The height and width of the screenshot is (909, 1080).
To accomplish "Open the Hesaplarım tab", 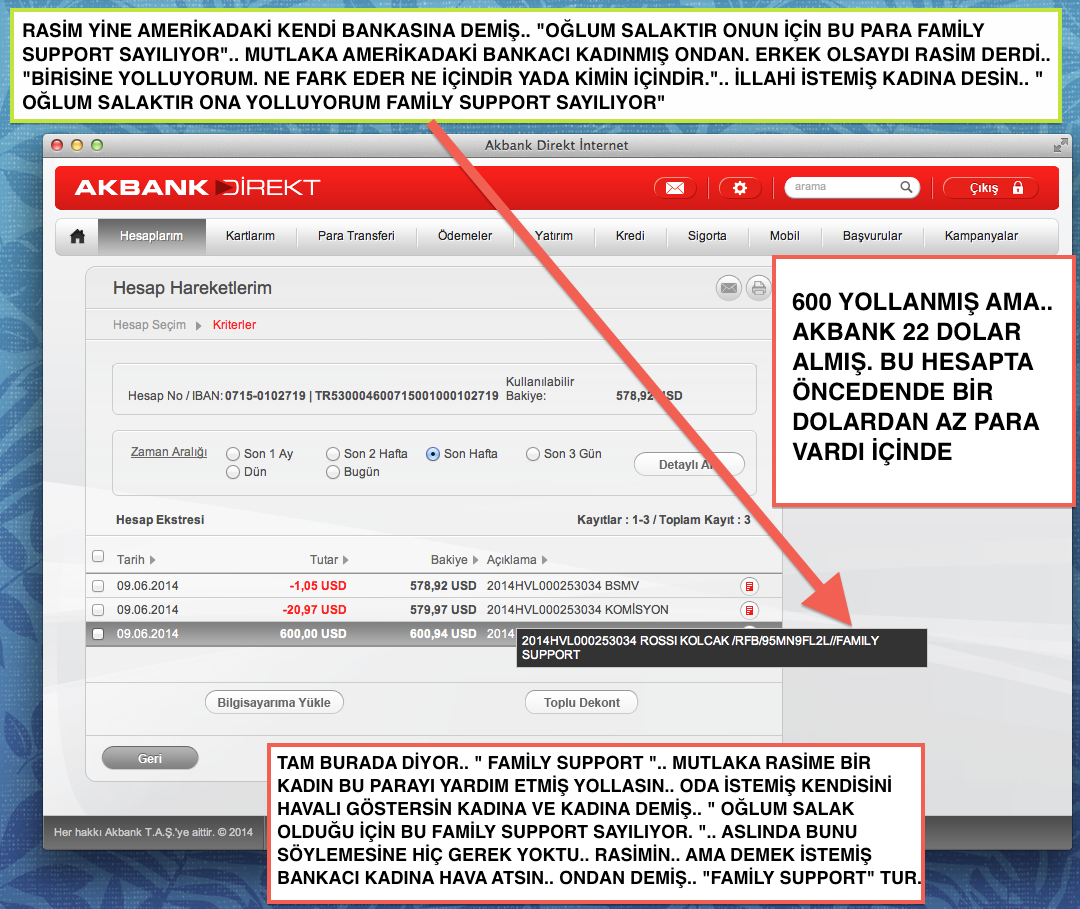I will [x=152, y=236].
